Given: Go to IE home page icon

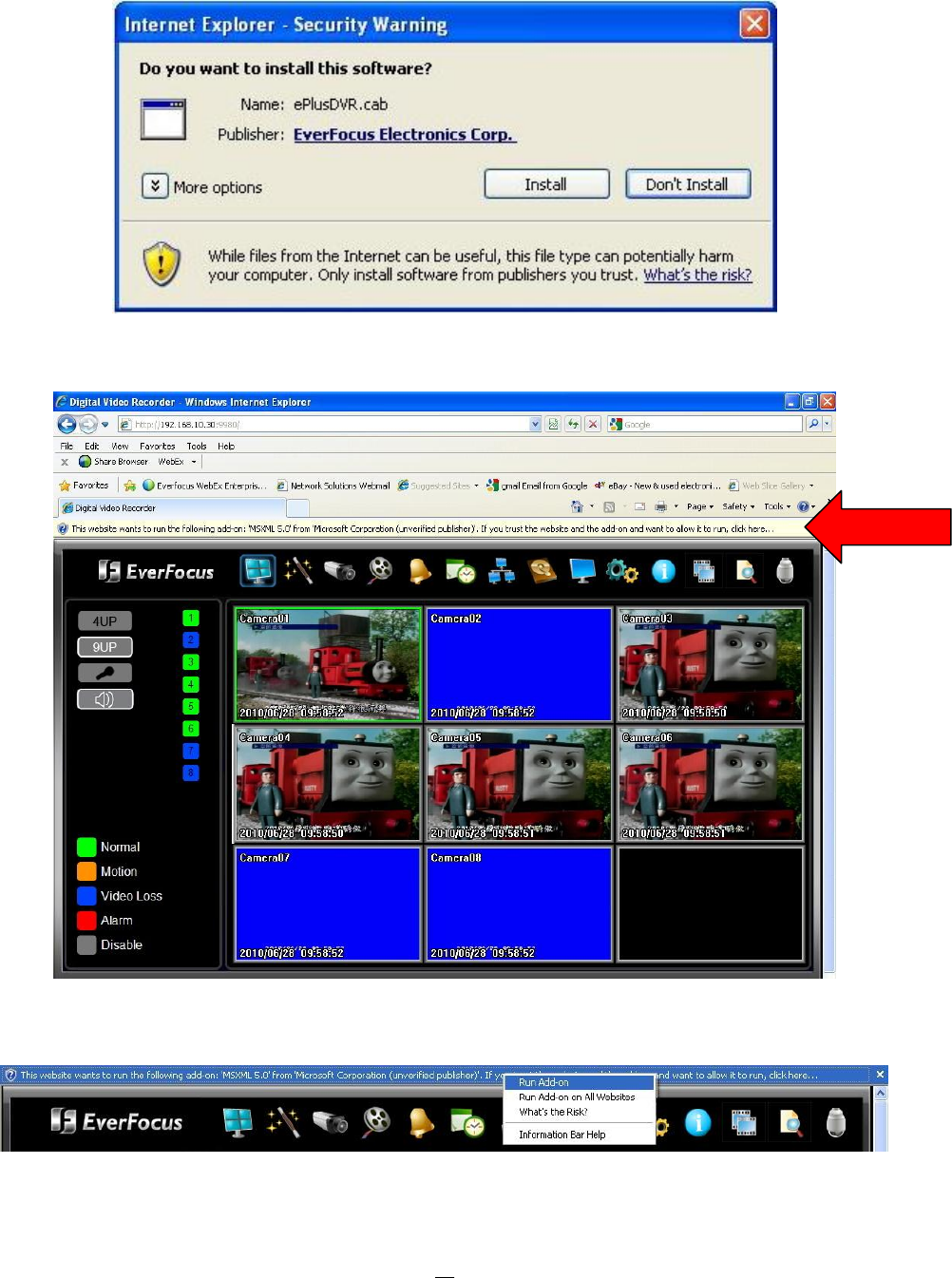Looking at the screenshot, I should coord(577,506).
